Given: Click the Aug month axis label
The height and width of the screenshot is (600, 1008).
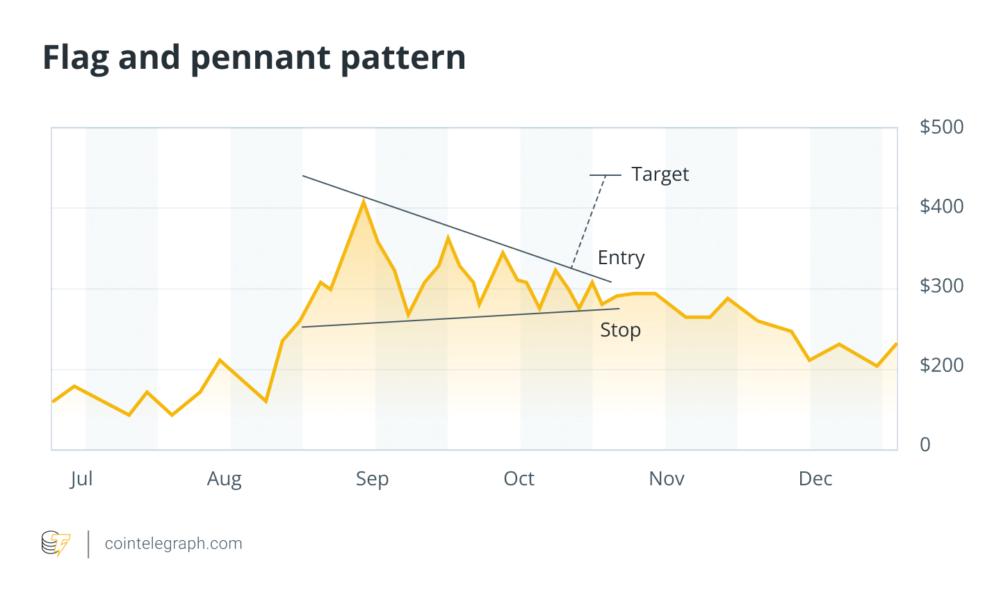Looking at the screenshot, I should click(x=224, y=479).
